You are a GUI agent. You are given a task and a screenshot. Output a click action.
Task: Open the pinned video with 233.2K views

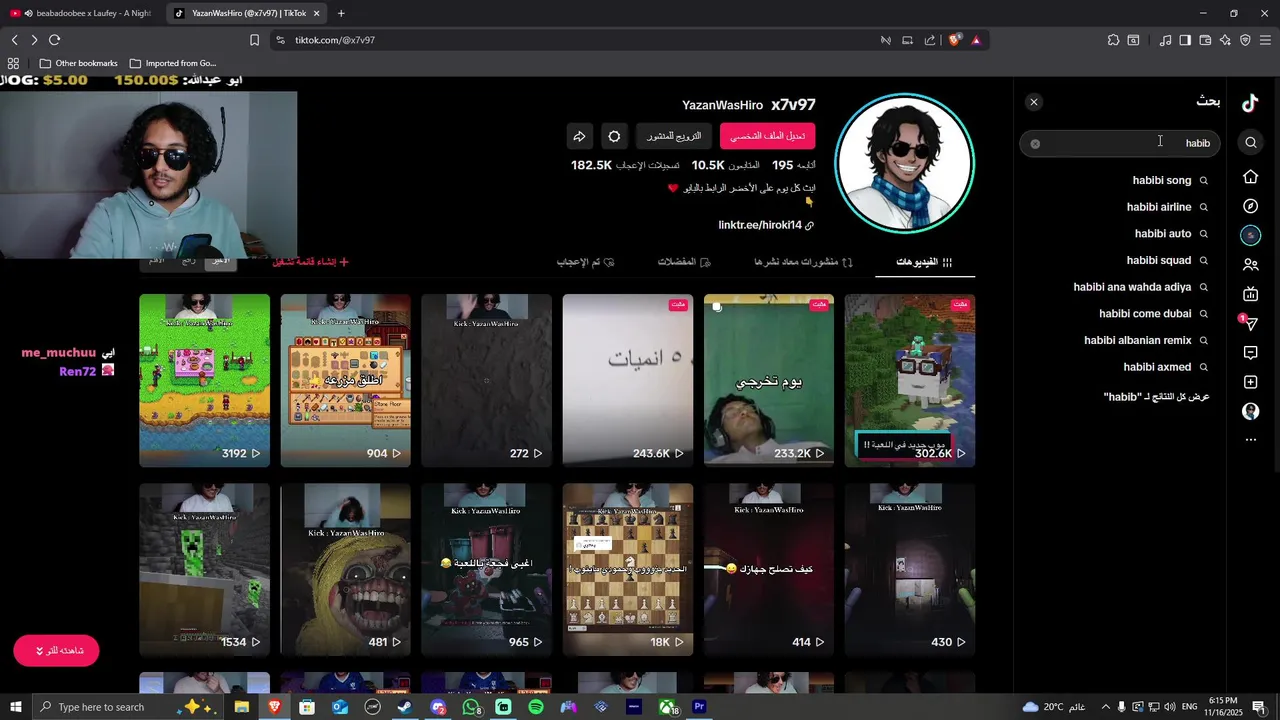pyautogui.click(x=768, y=380)
